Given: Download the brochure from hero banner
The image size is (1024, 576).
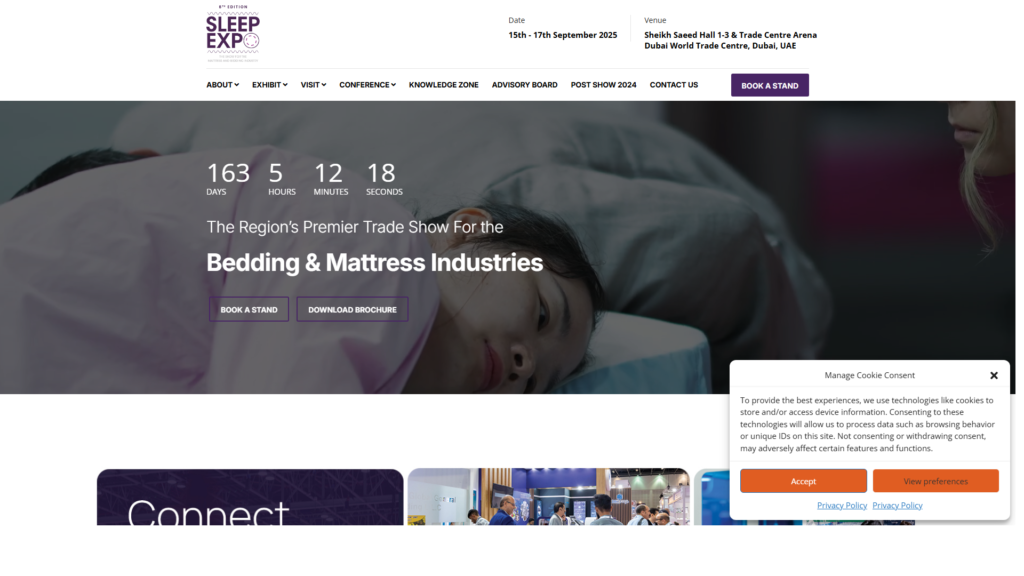Looking at the screenshot, I should (352, 310).
